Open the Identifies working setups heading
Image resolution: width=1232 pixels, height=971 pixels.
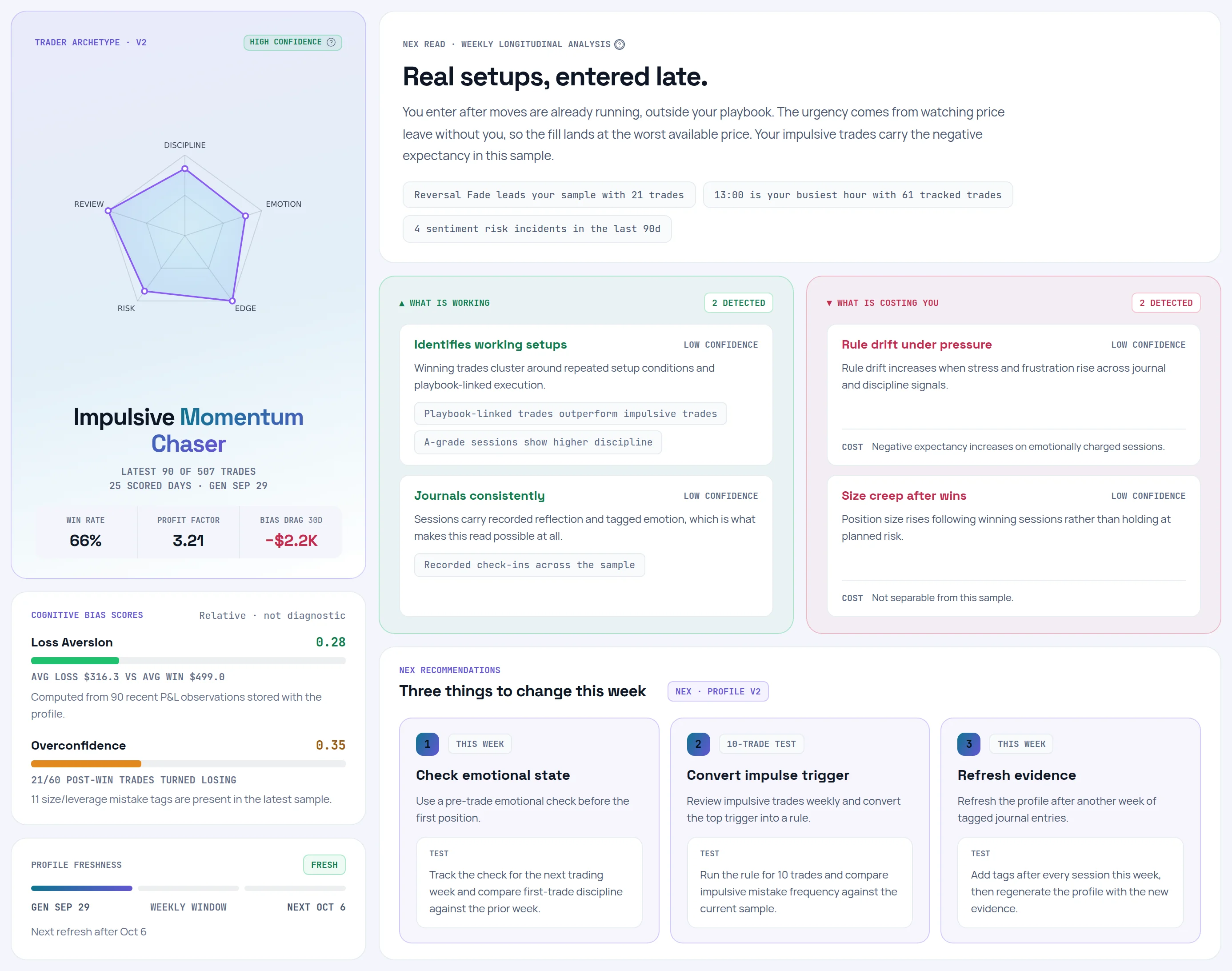click(490, 345)
